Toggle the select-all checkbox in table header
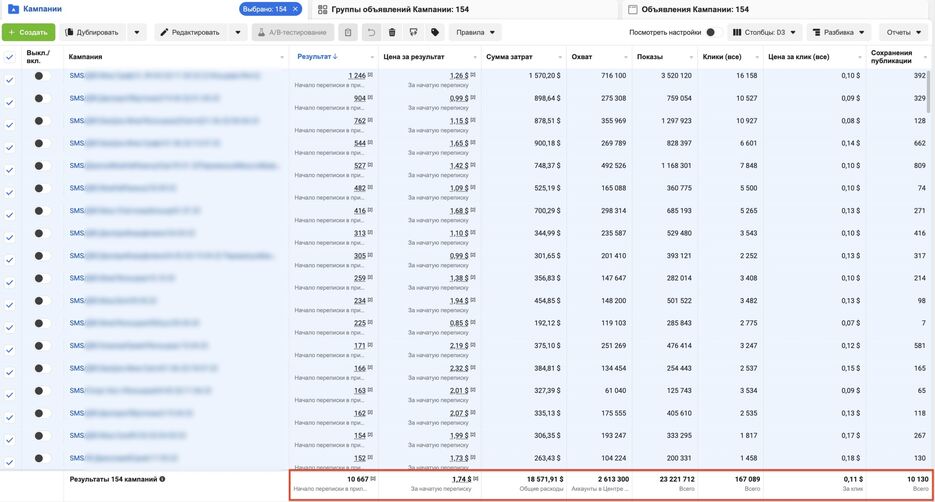This screenshot has height=502, width=935. [x=10, y=57]
